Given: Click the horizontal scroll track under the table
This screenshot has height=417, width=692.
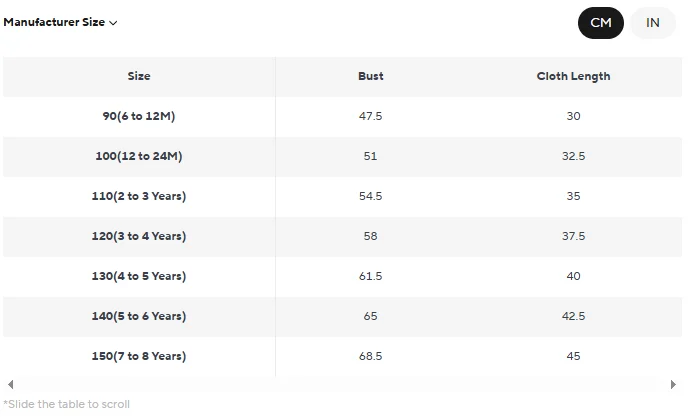Looking at the screenshot, I should point(342,384).
